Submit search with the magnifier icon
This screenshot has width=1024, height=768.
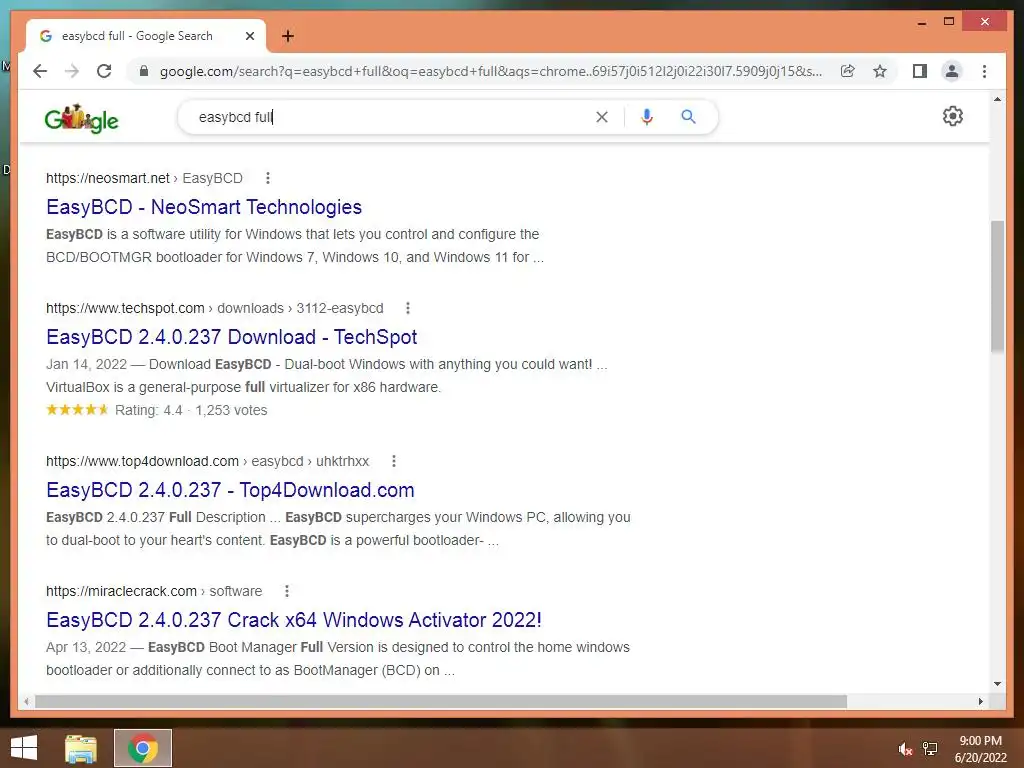[688, 117]
